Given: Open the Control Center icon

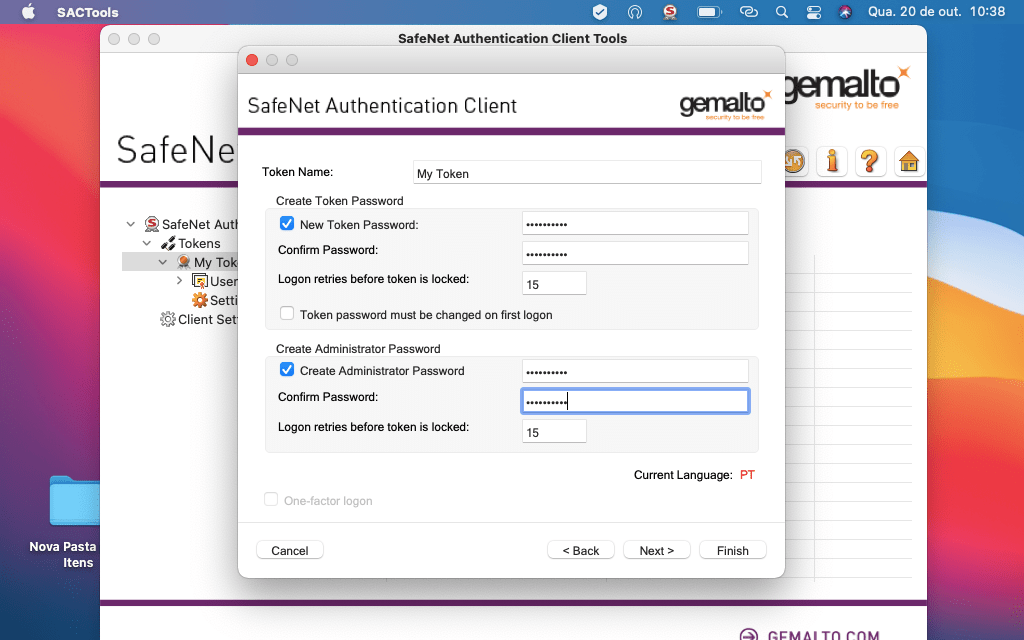Looking at the screenshot, I should coord(814,12).
